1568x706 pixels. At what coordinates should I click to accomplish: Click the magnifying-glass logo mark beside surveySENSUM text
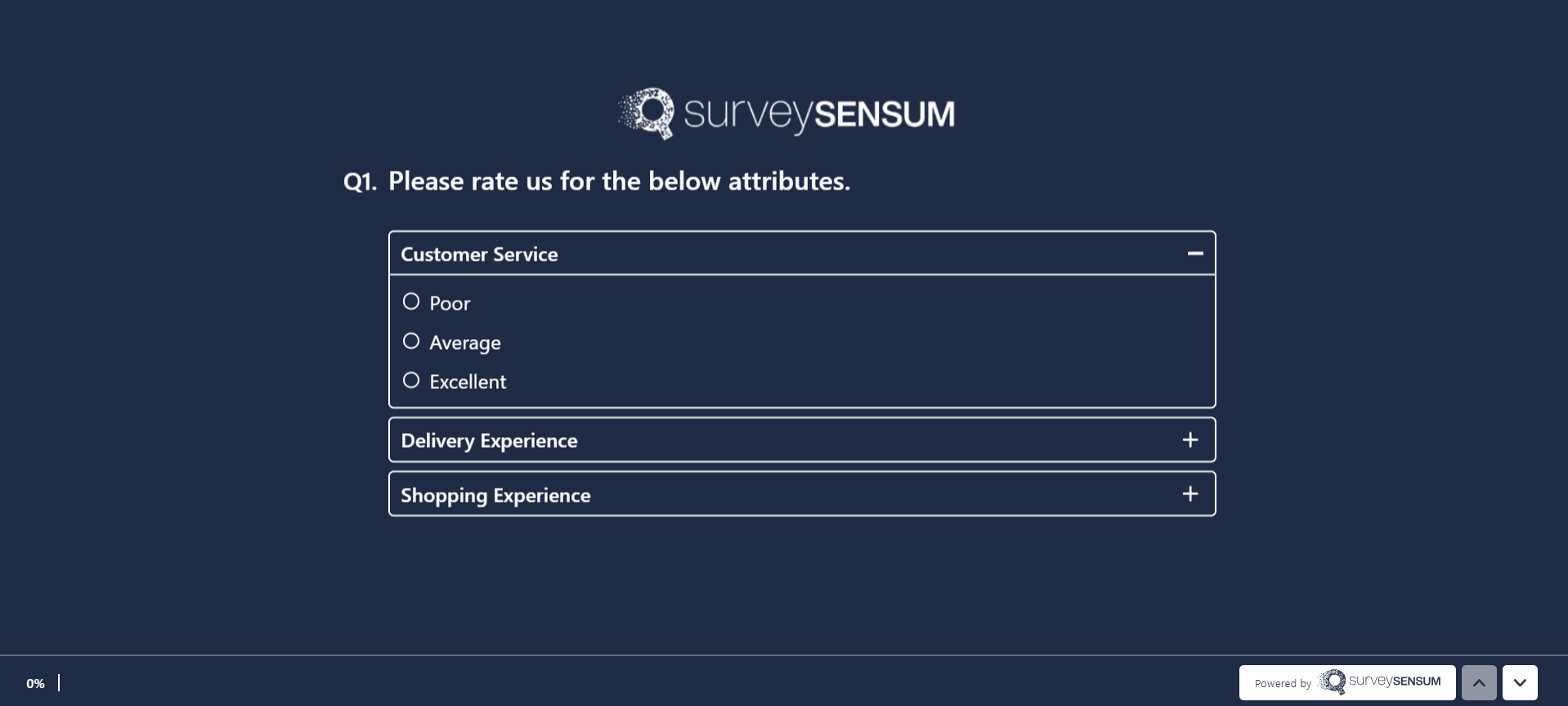(x=647, y=113)
